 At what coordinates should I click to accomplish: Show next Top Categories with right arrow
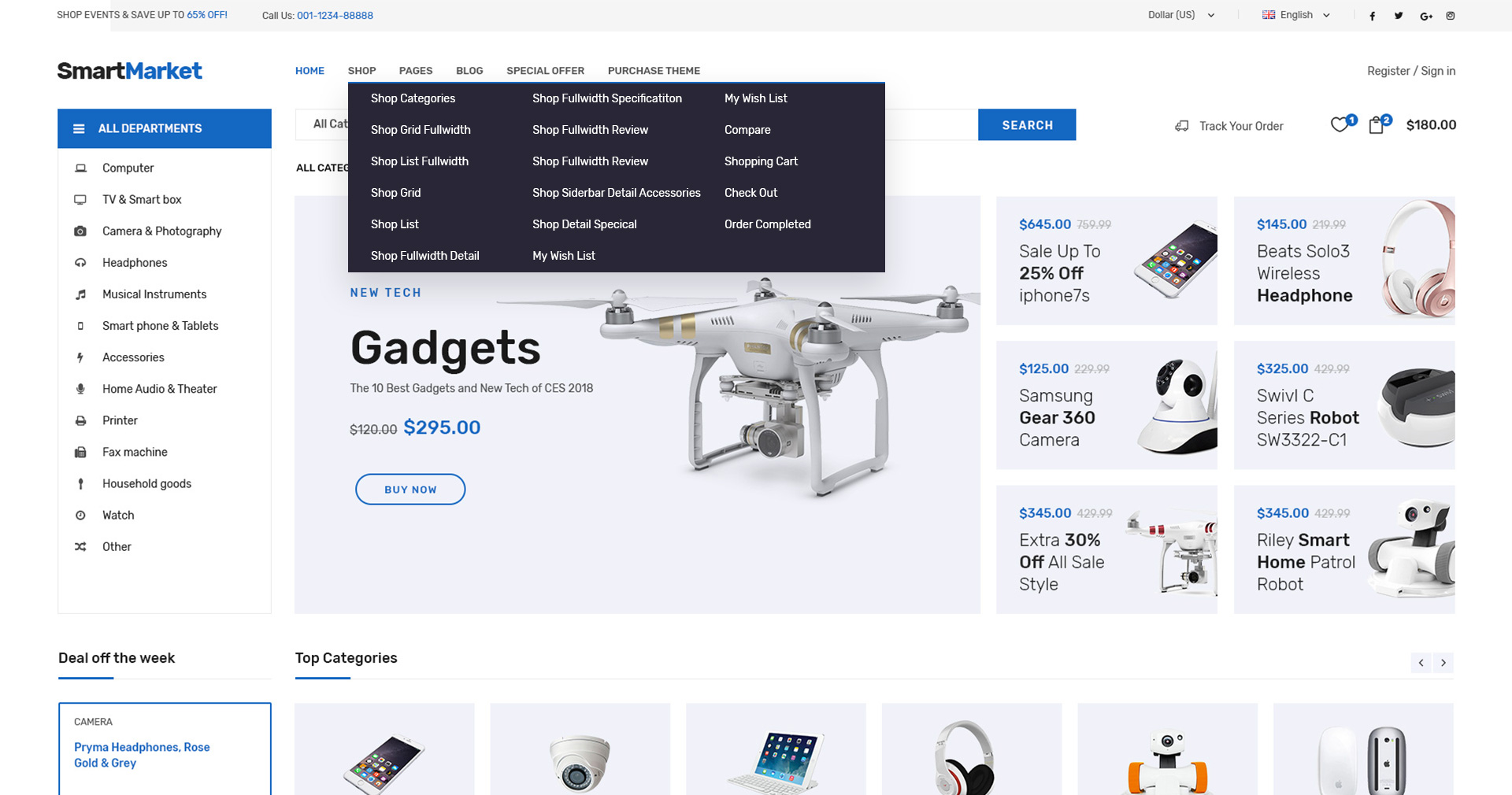(x=1443, y=663)
